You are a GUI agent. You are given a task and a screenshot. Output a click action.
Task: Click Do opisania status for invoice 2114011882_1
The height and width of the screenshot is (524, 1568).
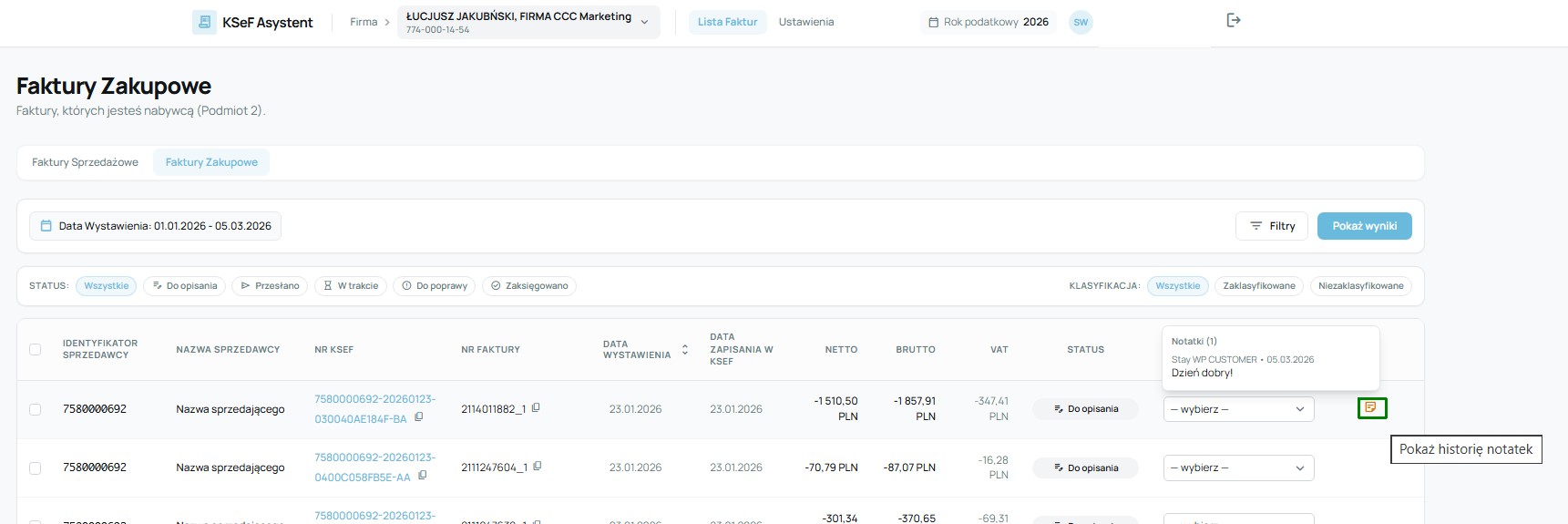click(1085, 409)
